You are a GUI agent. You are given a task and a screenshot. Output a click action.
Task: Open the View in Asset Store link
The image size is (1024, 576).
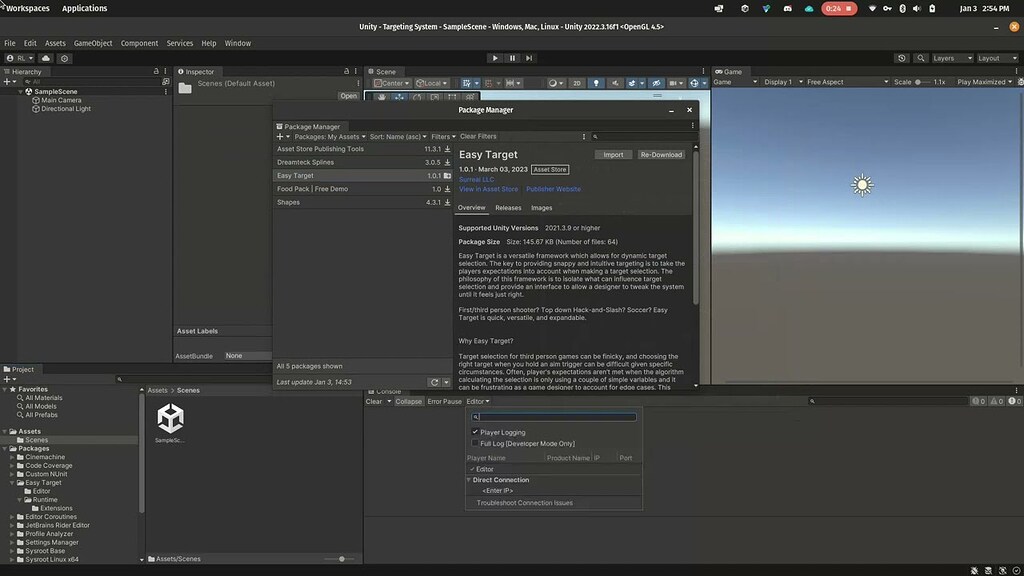click(490, 189)
